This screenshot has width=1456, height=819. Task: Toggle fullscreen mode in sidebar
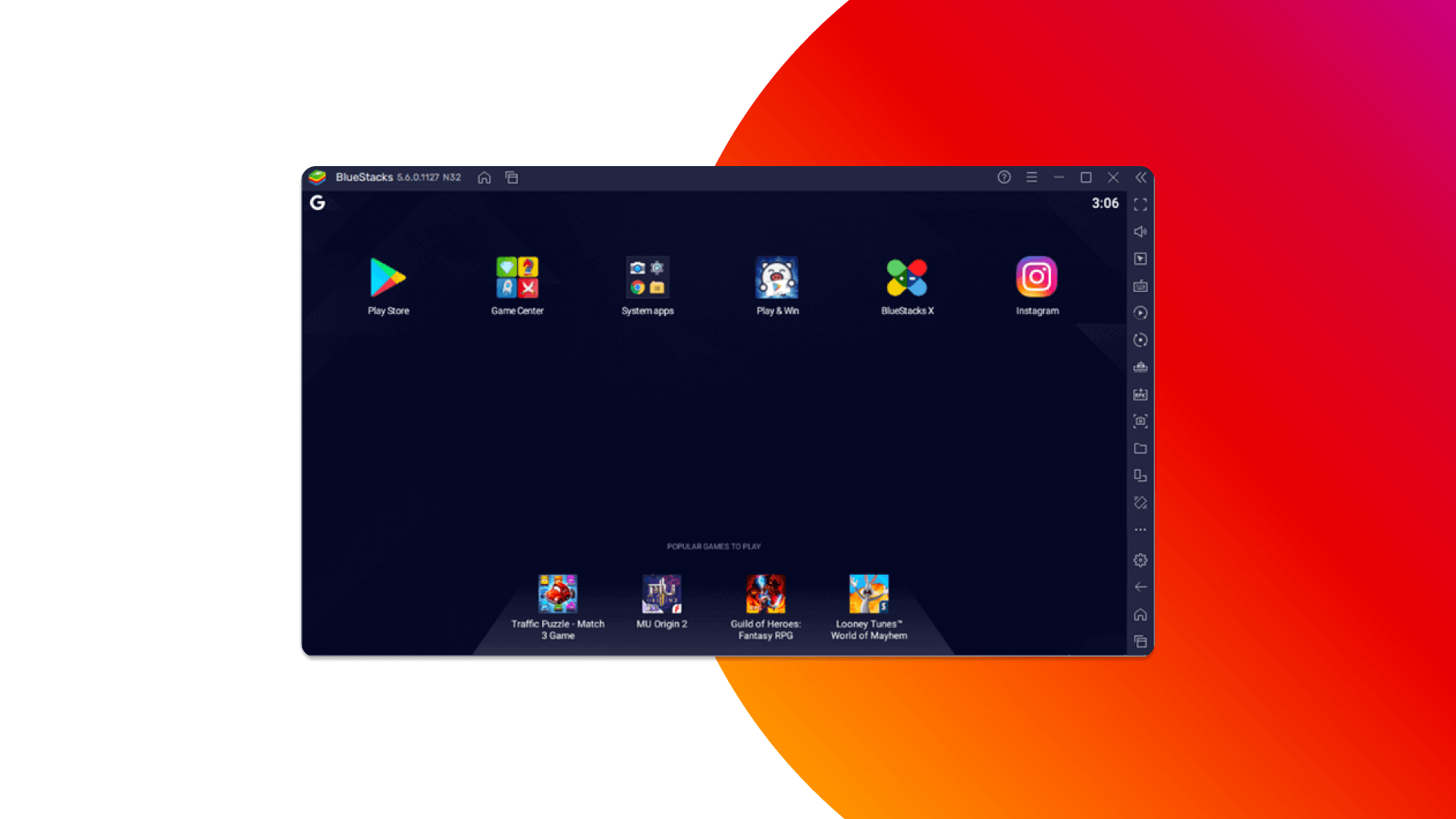click(1141, 205)
